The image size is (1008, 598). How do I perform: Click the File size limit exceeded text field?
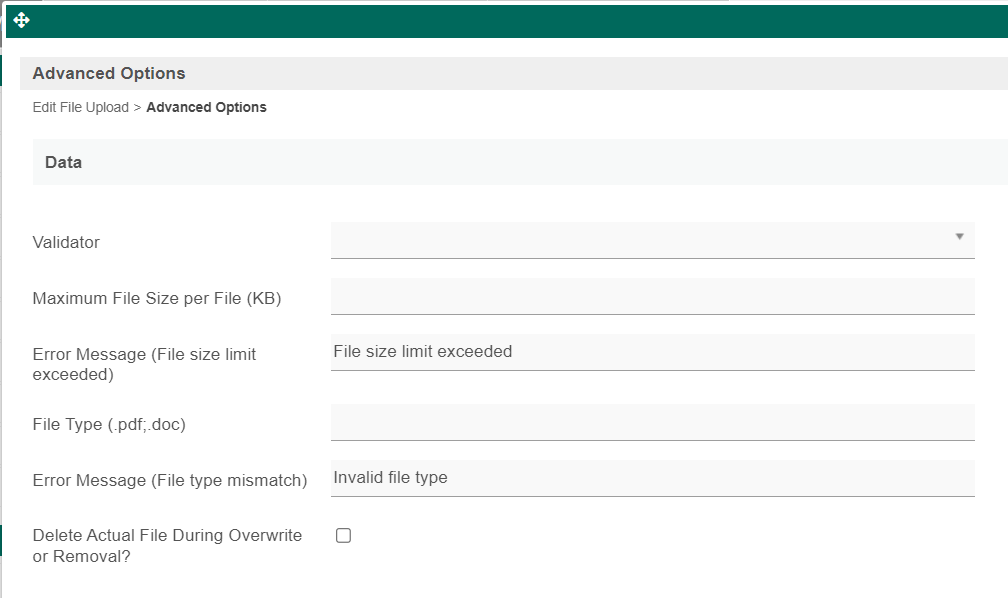(x=652, y=352)
